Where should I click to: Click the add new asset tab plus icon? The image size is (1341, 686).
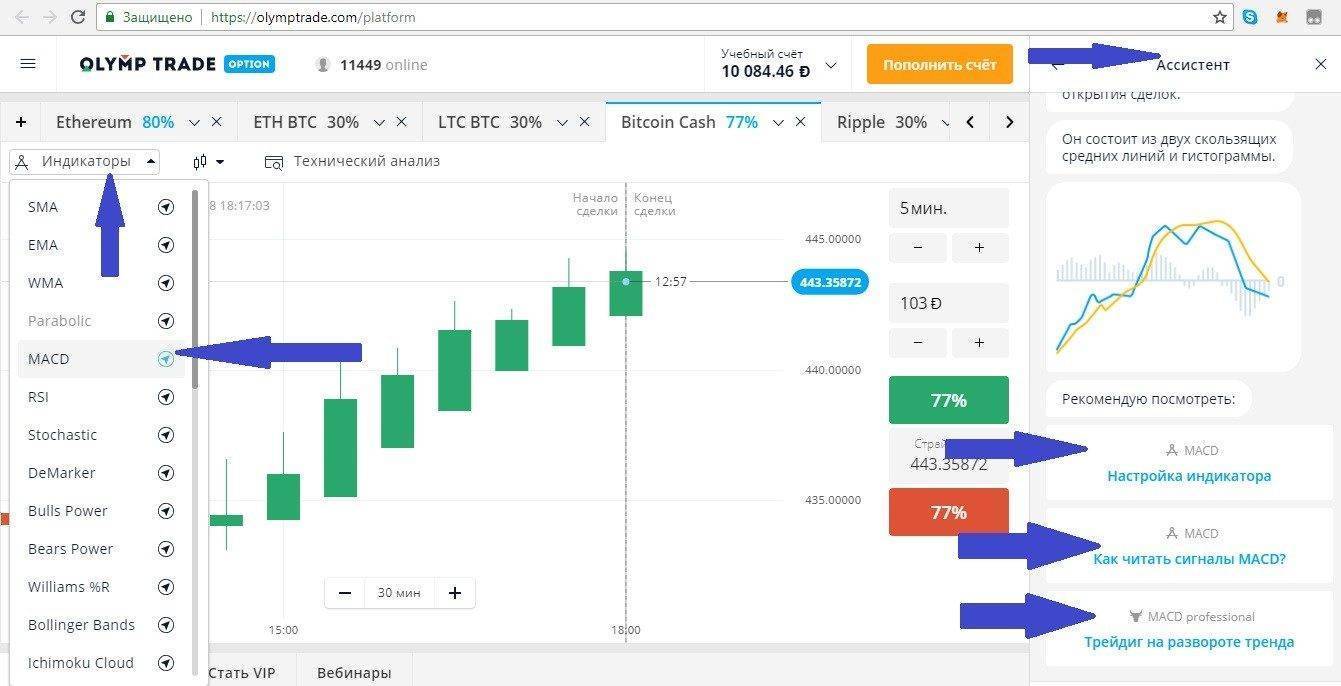coord(21,122)
